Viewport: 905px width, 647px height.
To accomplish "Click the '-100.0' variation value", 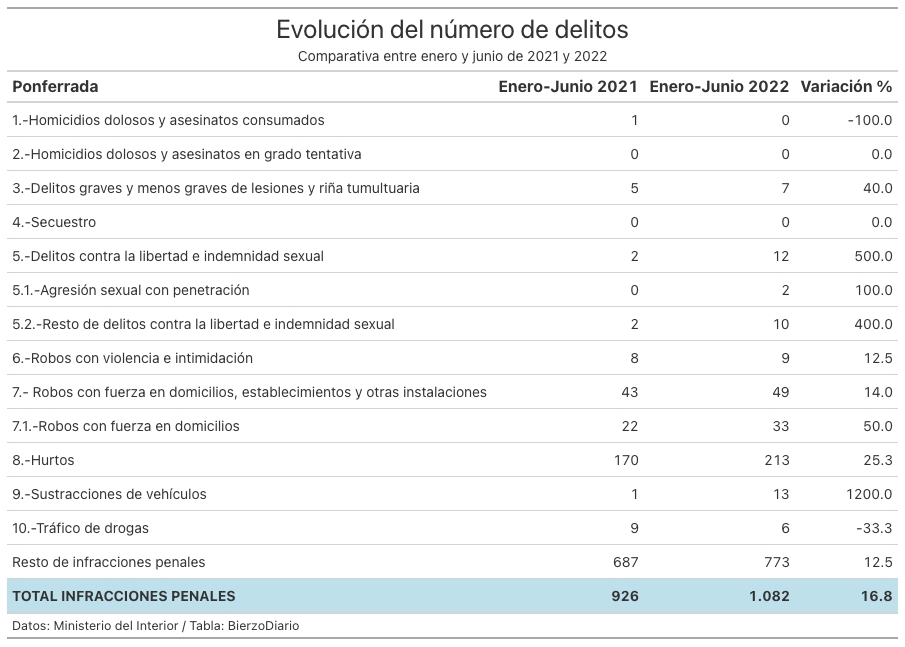I will (870, 120).
